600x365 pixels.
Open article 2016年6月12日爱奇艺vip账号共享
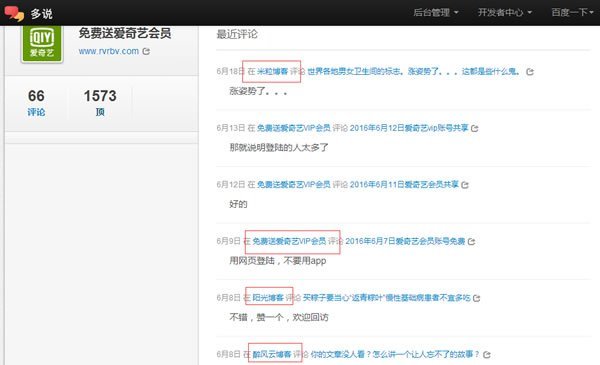(409, 128)
